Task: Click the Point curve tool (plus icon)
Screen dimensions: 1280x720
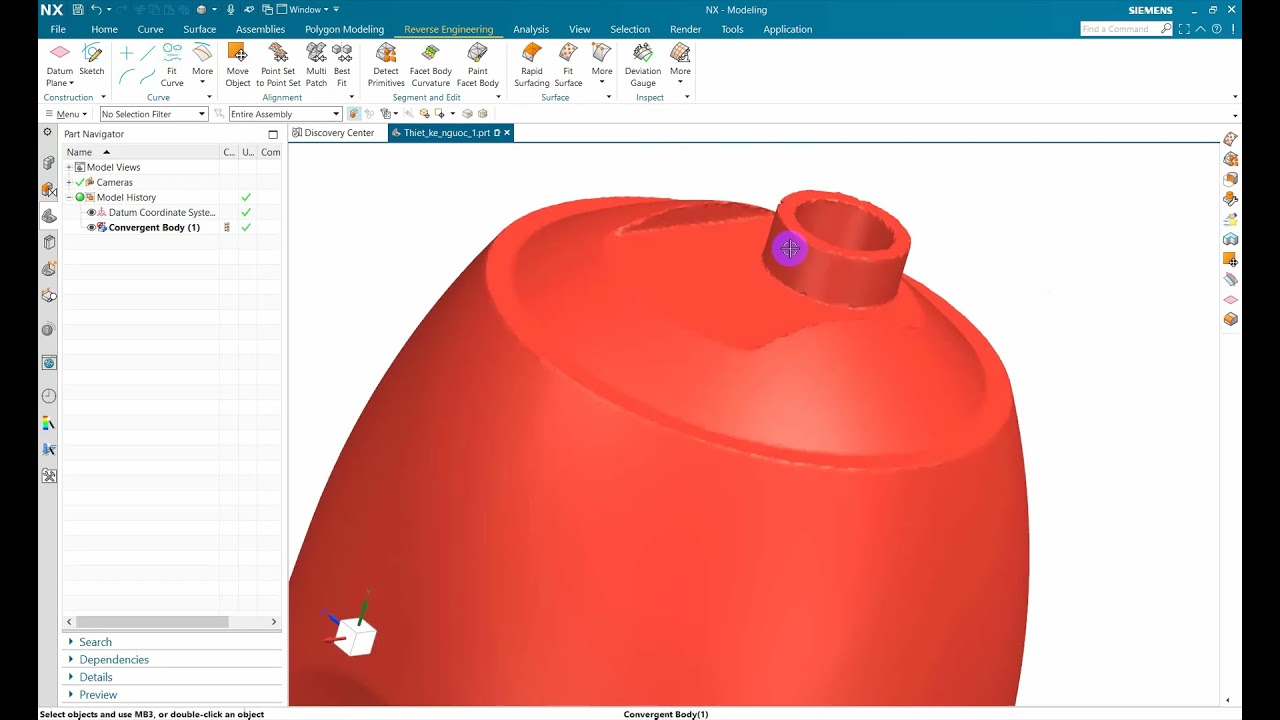Action: [126, 53]
